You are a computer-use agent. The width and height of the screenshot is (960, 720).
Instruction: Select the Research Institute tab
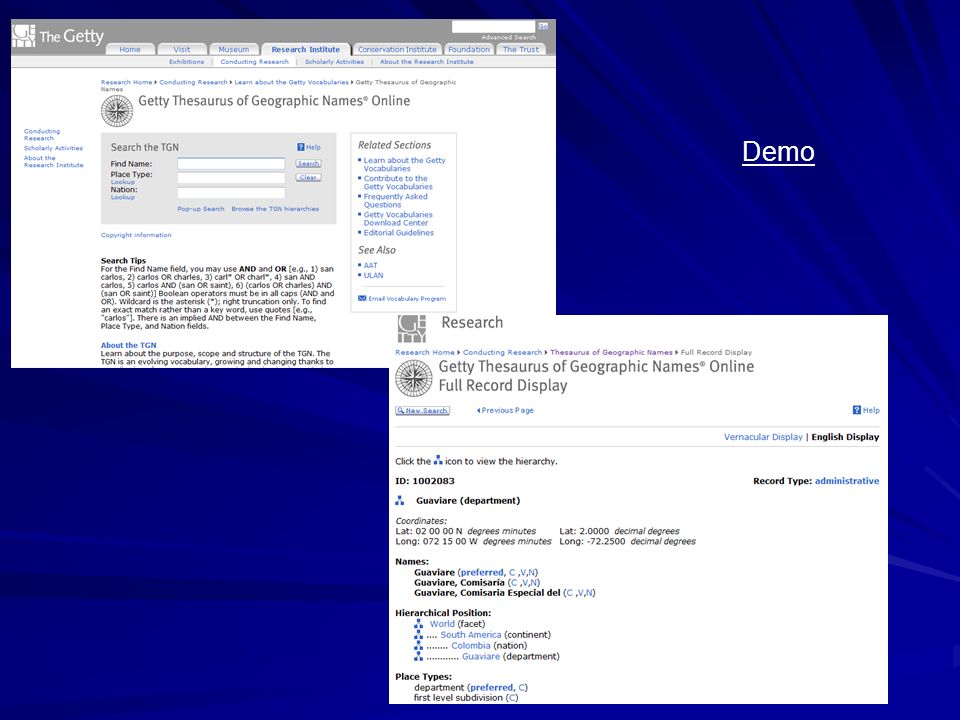306,50
